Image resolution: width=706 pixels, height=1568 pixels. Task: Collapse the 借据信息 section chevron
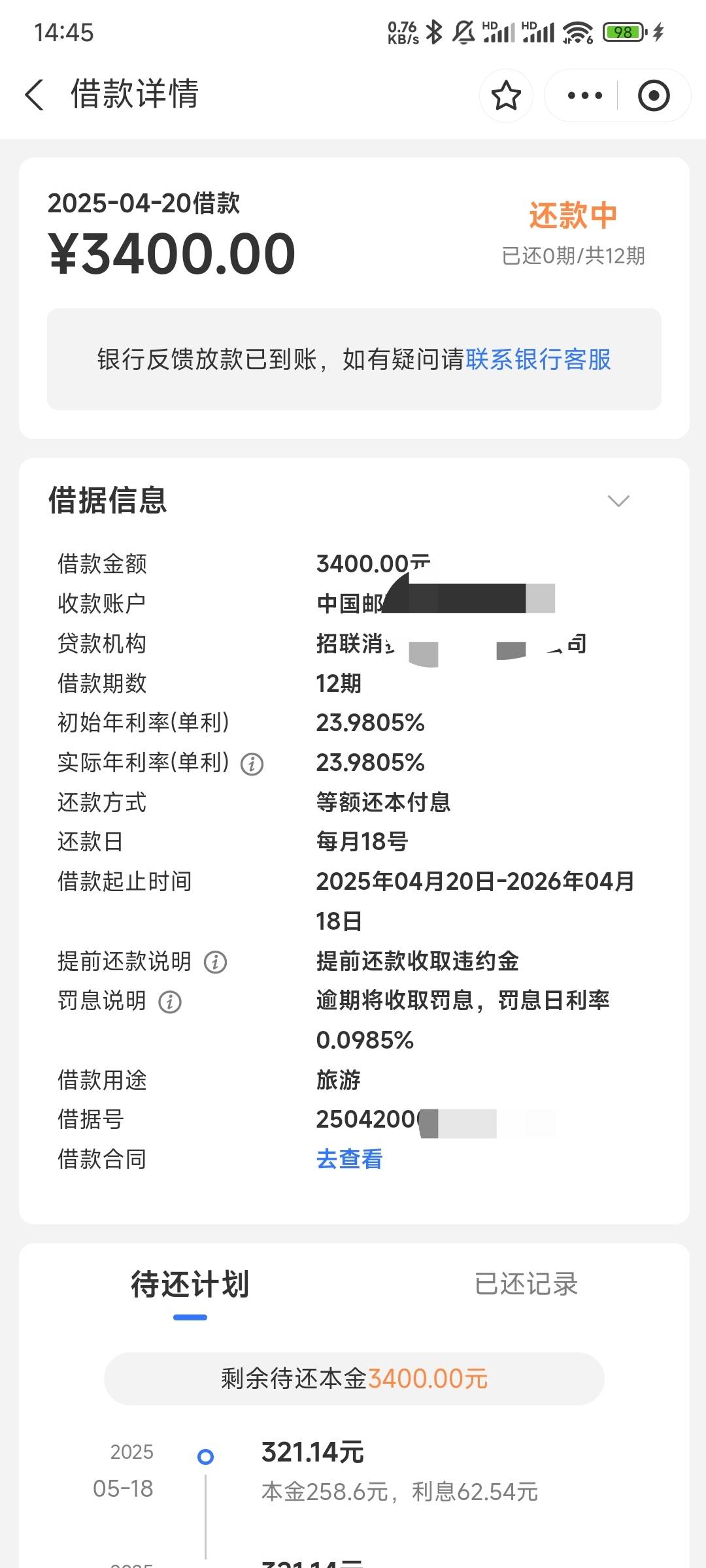pyautogui.click(x=618, y=500)
